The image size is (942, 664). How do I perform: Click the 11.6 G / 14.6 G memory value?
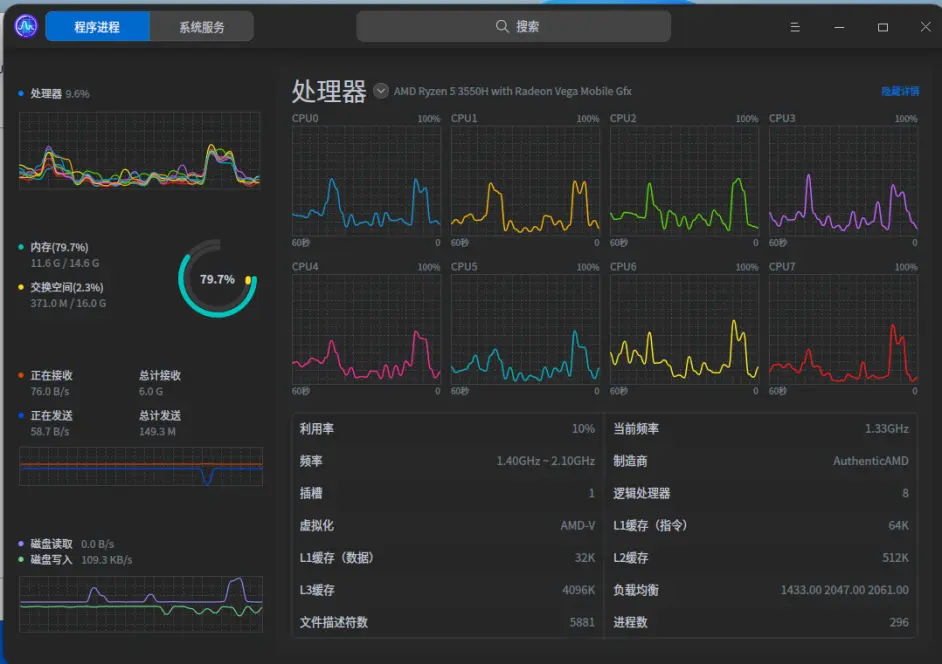pos(65,263)
